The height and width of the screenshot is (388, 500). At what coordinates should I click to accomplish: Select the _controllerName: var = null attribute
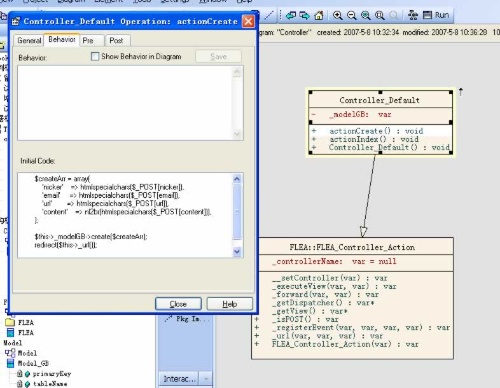(334, 261)
